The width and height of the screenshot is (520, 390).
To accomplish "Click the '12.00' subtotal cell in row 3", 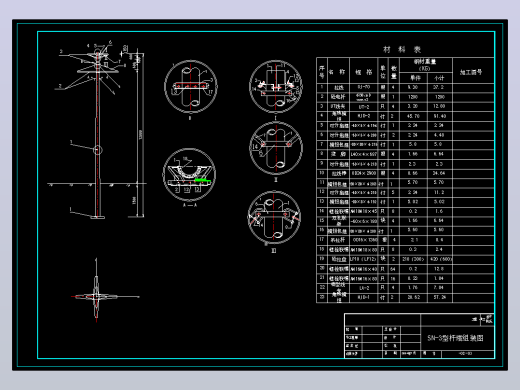I will pos(439,106).
